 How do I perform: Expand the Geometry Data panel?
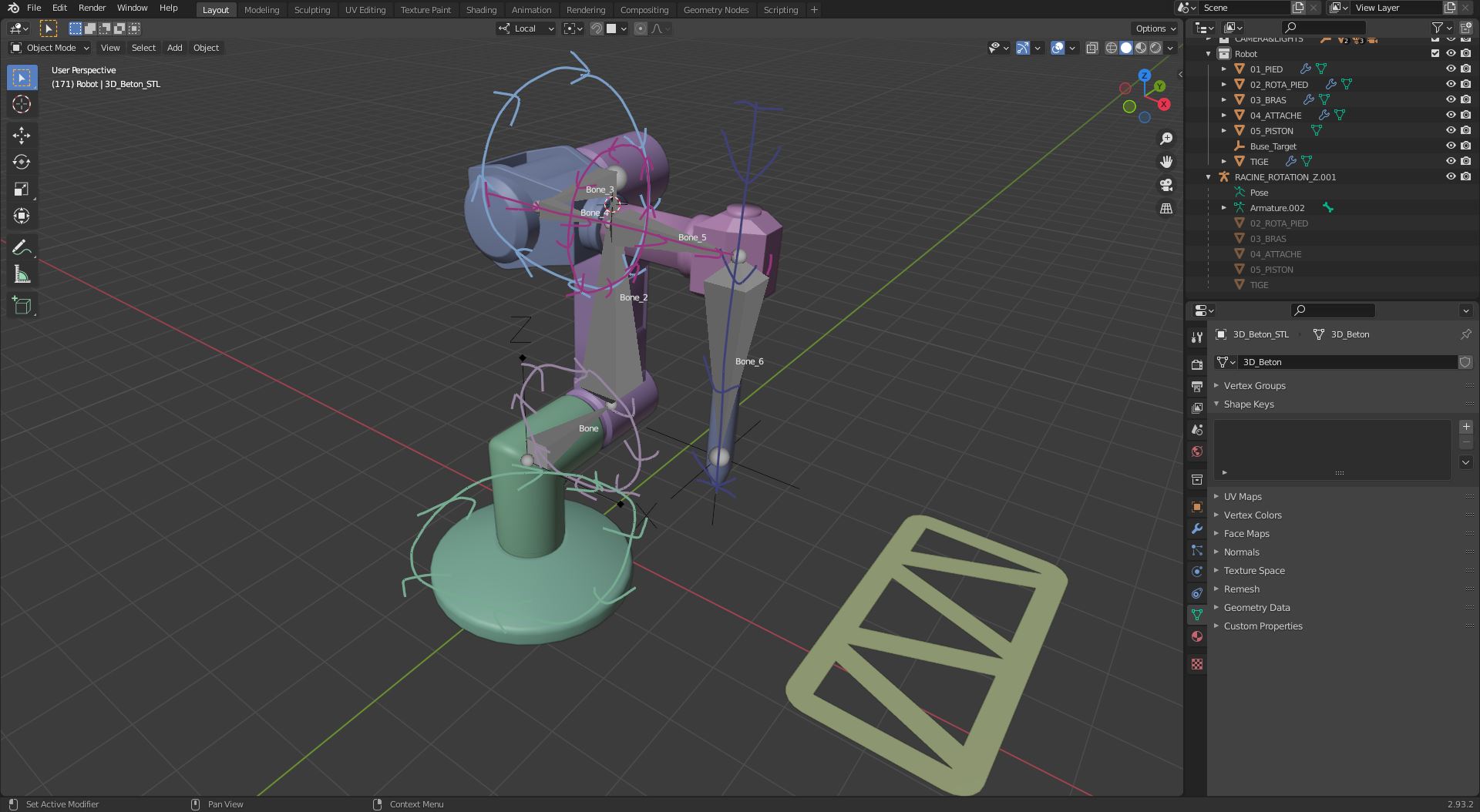click(x=1256, y=607)
